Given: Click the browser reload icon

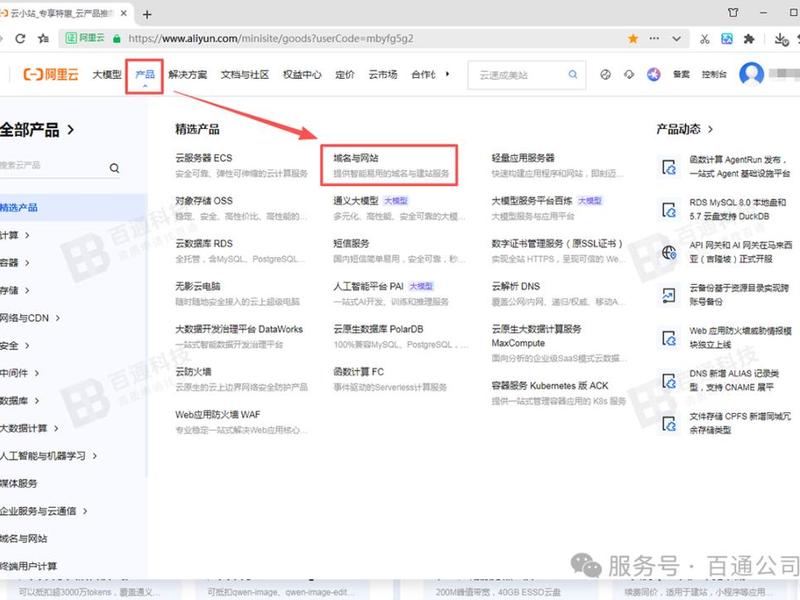Looking at the screenshot, I should point(20,38).
